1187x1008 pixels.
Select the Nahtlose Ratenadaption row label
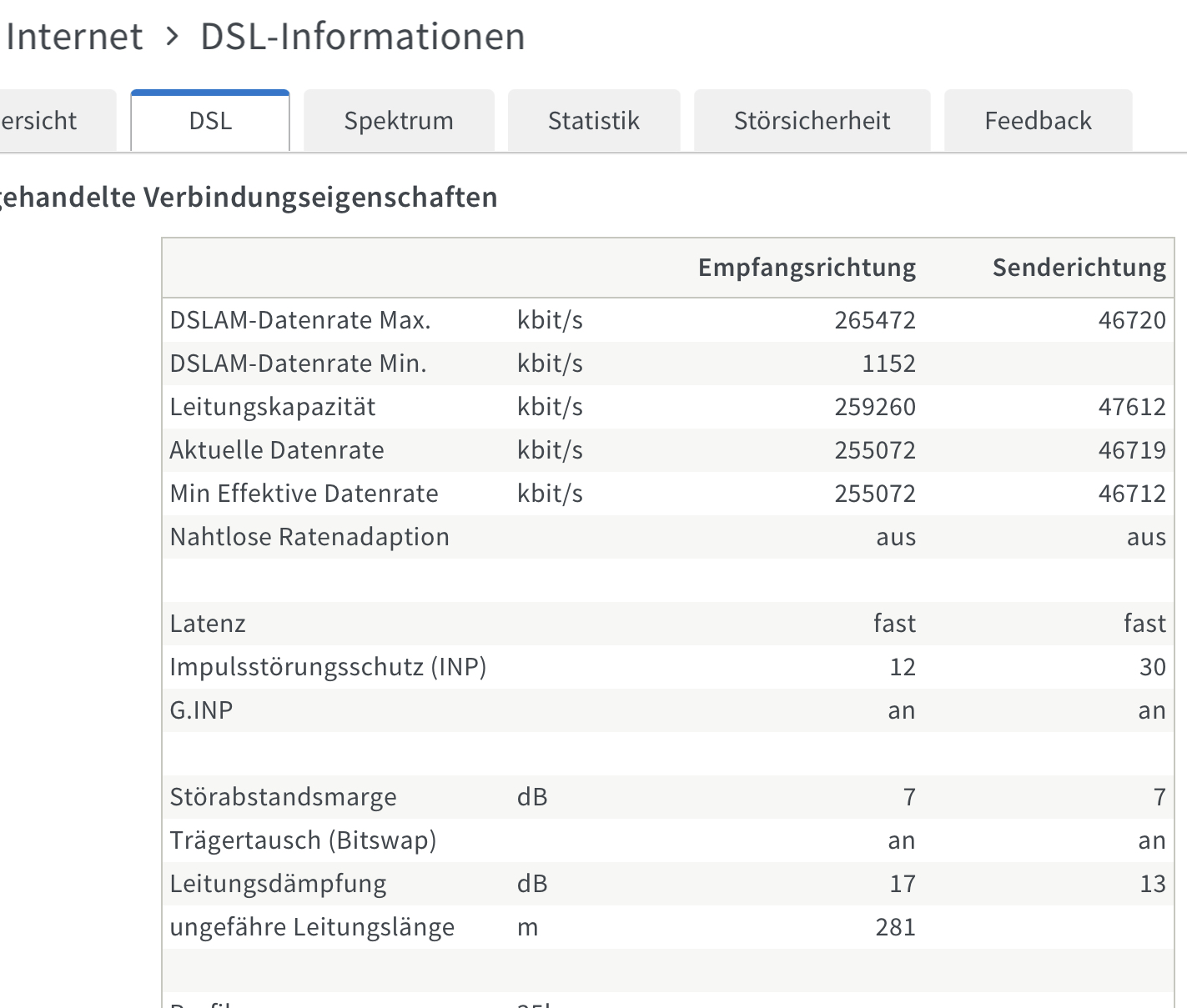[x=309, y=537]
